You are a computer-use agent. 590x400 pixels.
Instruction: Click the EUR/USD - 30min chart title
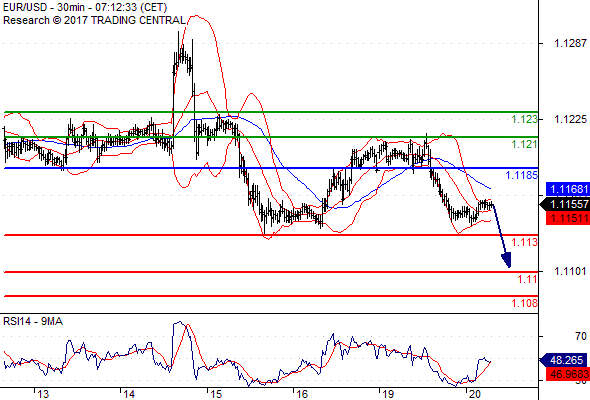[85, 7]
